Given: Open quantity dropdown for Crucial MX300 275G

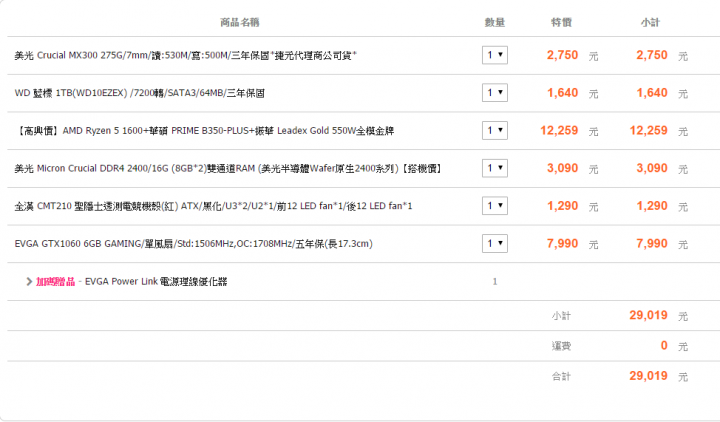Looking at the screenshot, I should [x=495, y=55].
